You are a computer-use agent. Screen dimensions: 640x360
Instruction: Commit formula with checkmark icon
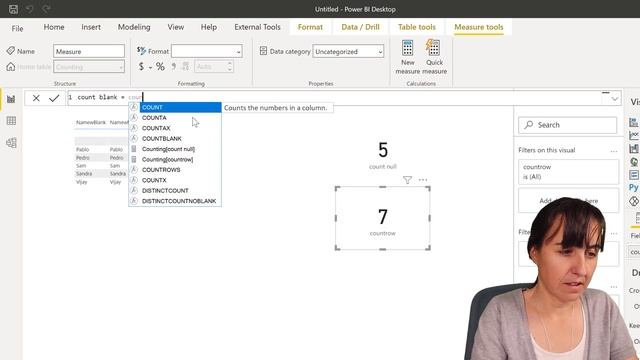click(54, 98)
